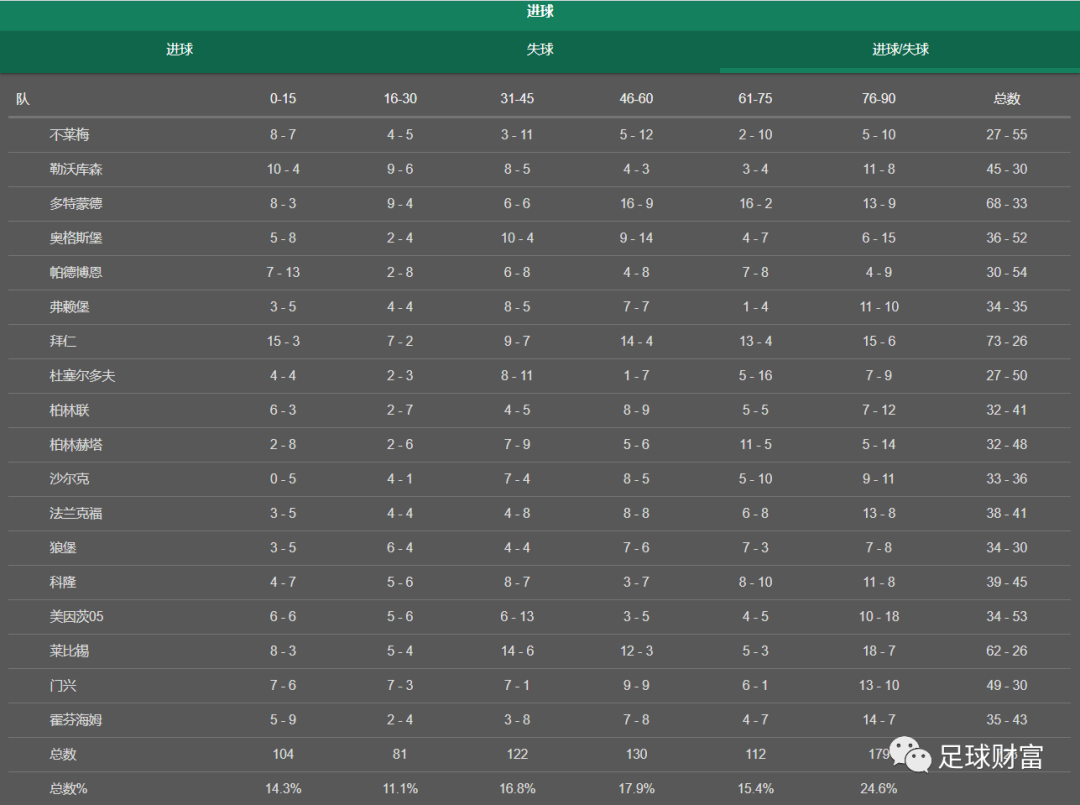
Task: Select team name 弗赖堡
Action: pos(70,307)
